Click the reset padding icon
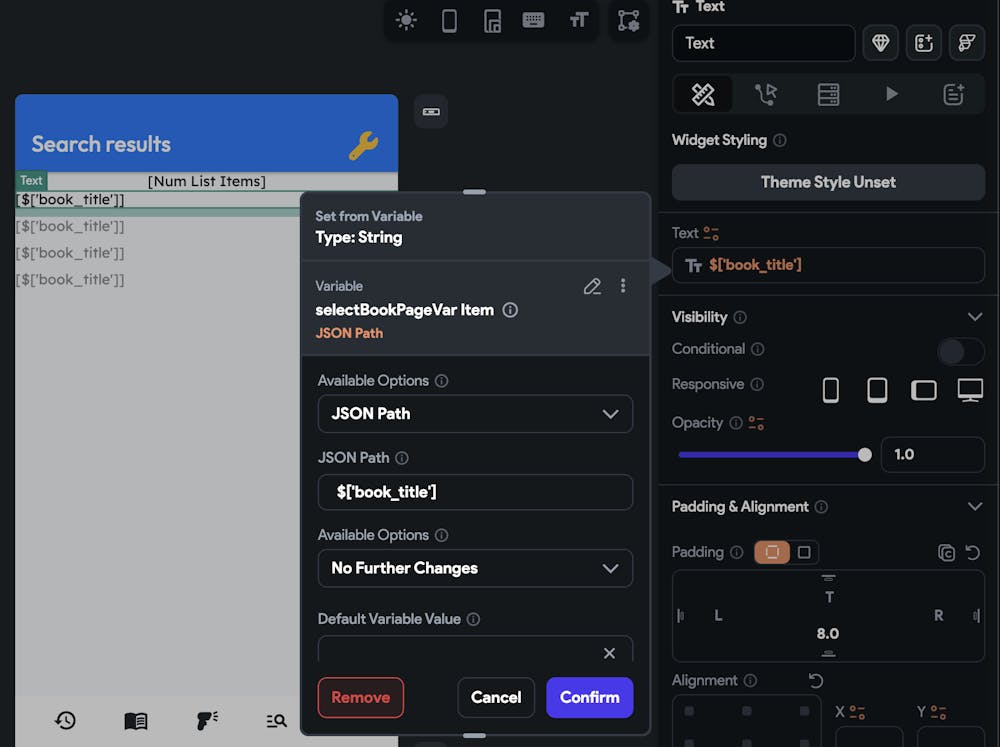This screenshot has height=747, width=1000. pyautogui.click(x=973, y=552)
